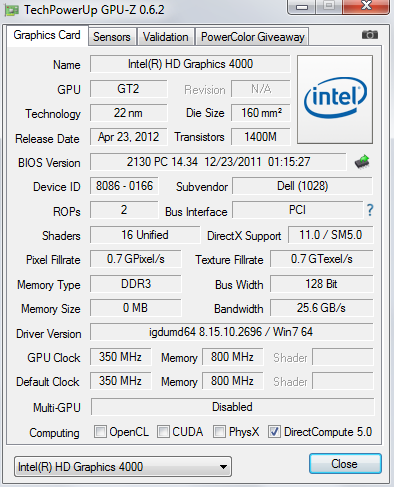Screen dimensions: 394x487
Task: Open the Intel HD Graphics 4000 dropdown
Action: point(123,467)
